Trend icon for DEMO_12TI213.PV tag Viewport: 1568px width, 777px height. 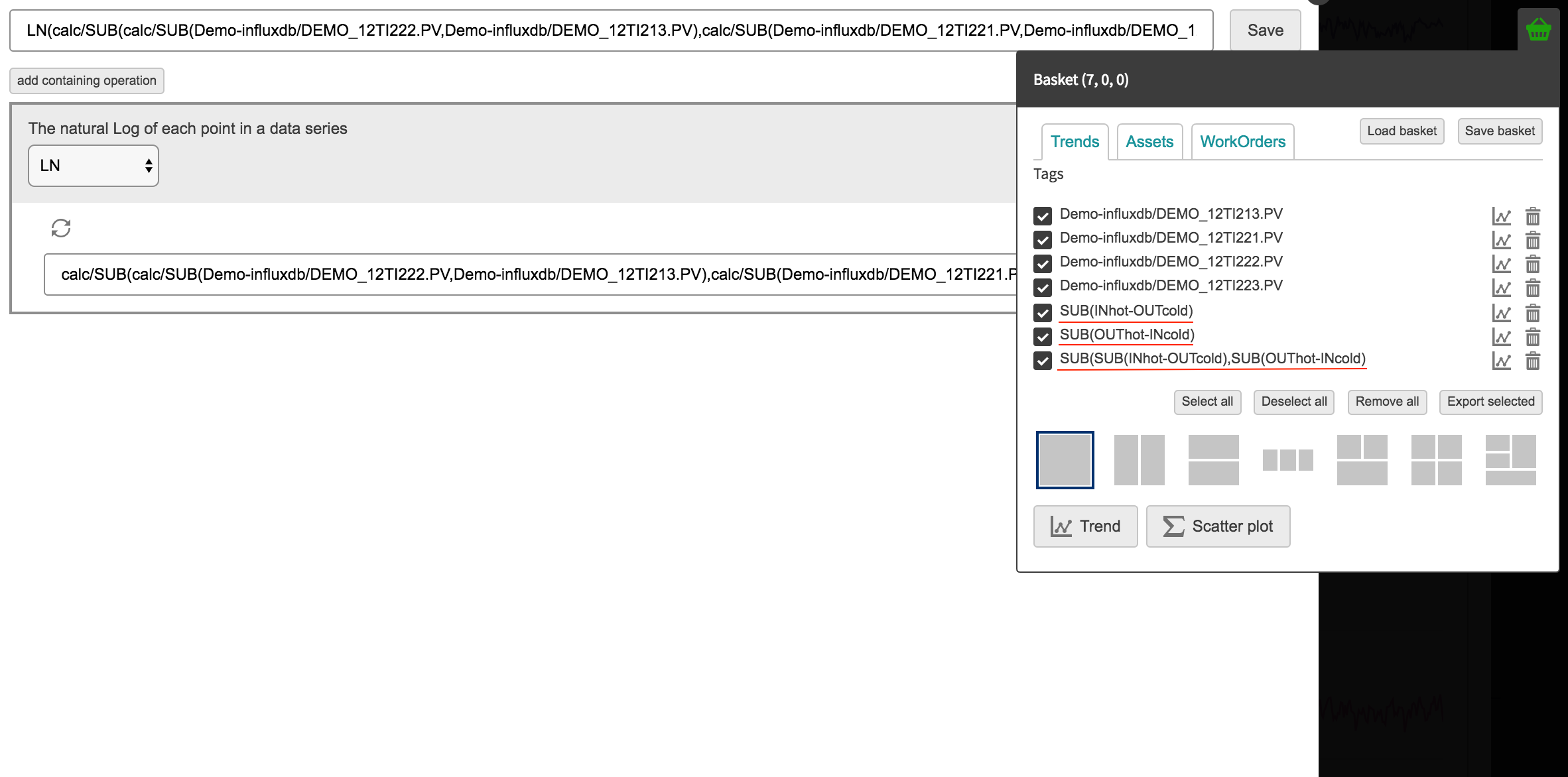pos(1502,216)
